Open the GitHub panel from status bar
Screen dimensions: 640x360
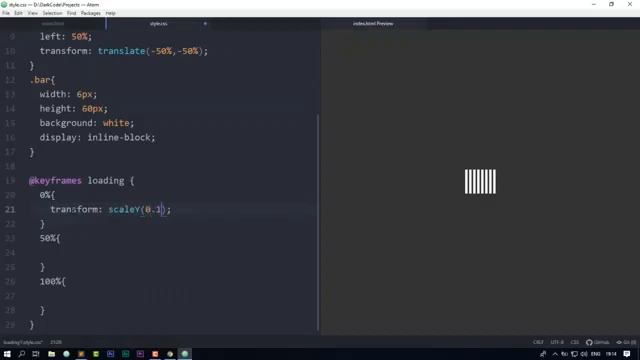click(598, 342)
